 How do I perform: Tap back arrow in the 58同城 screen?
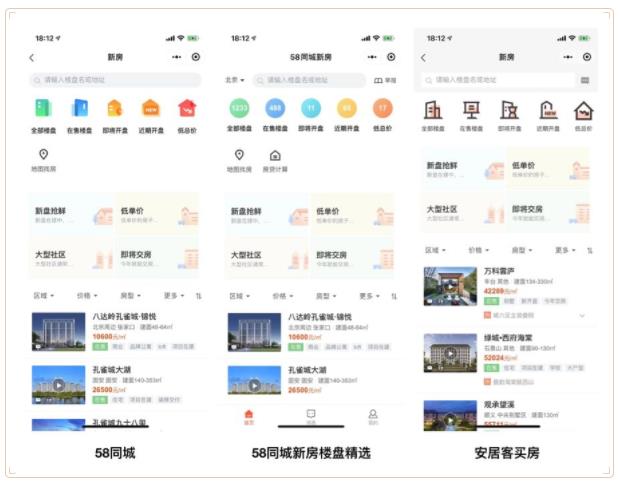pos(32,58)
